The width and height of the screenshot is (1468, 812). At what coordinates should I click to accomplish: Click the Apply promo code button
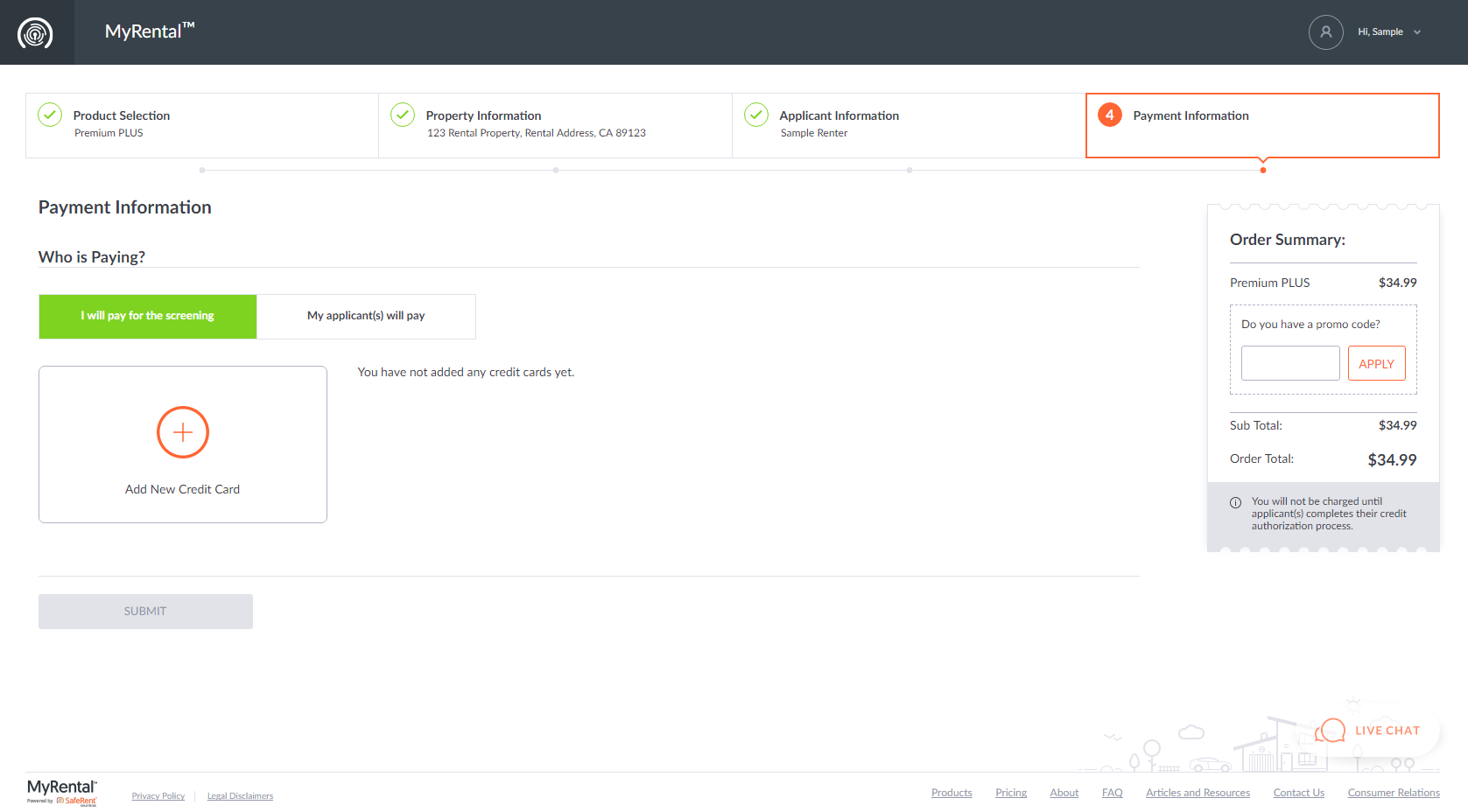(x=1376, y=363)
